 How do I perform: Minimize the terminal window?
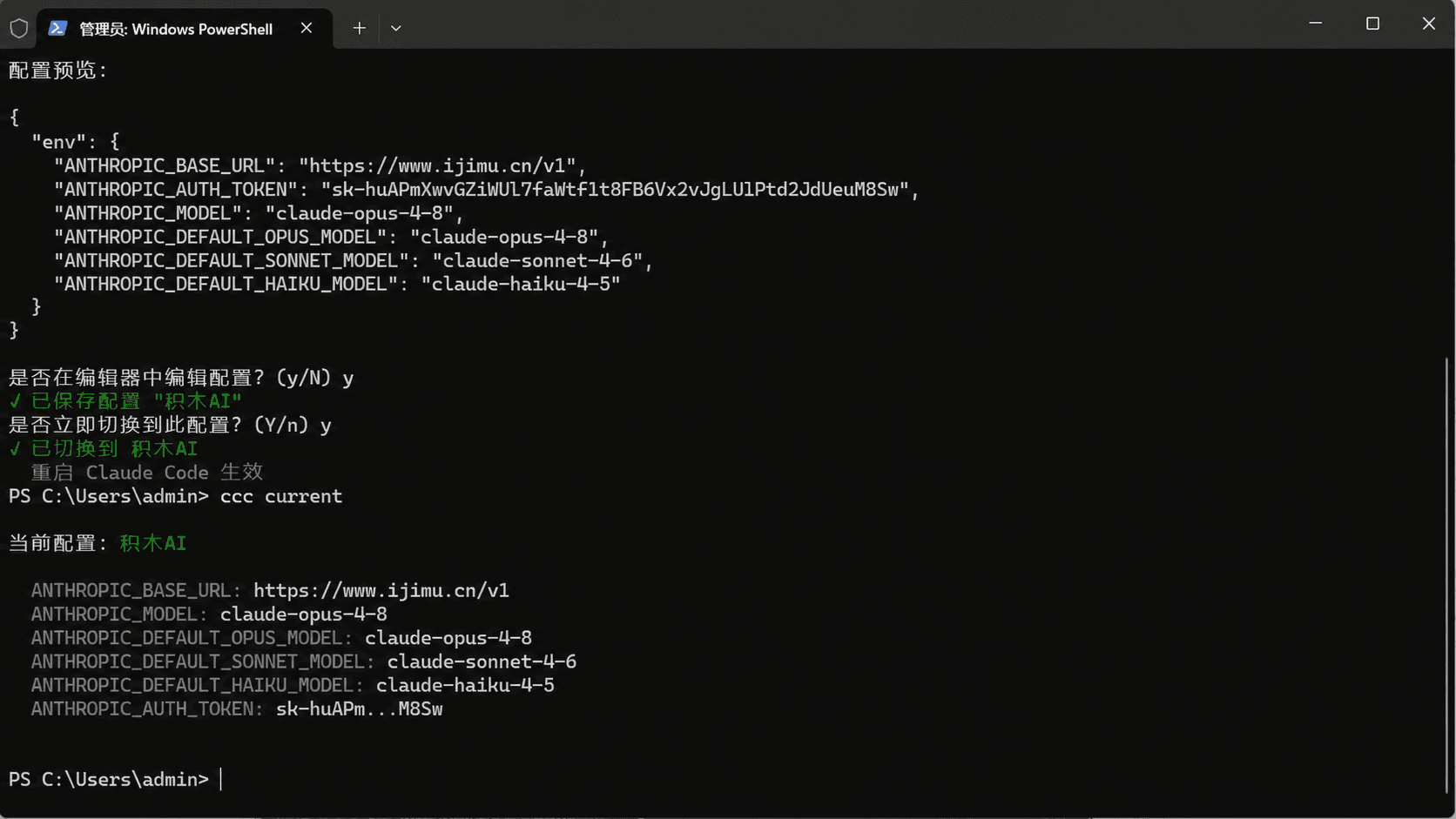[1315, 23]
